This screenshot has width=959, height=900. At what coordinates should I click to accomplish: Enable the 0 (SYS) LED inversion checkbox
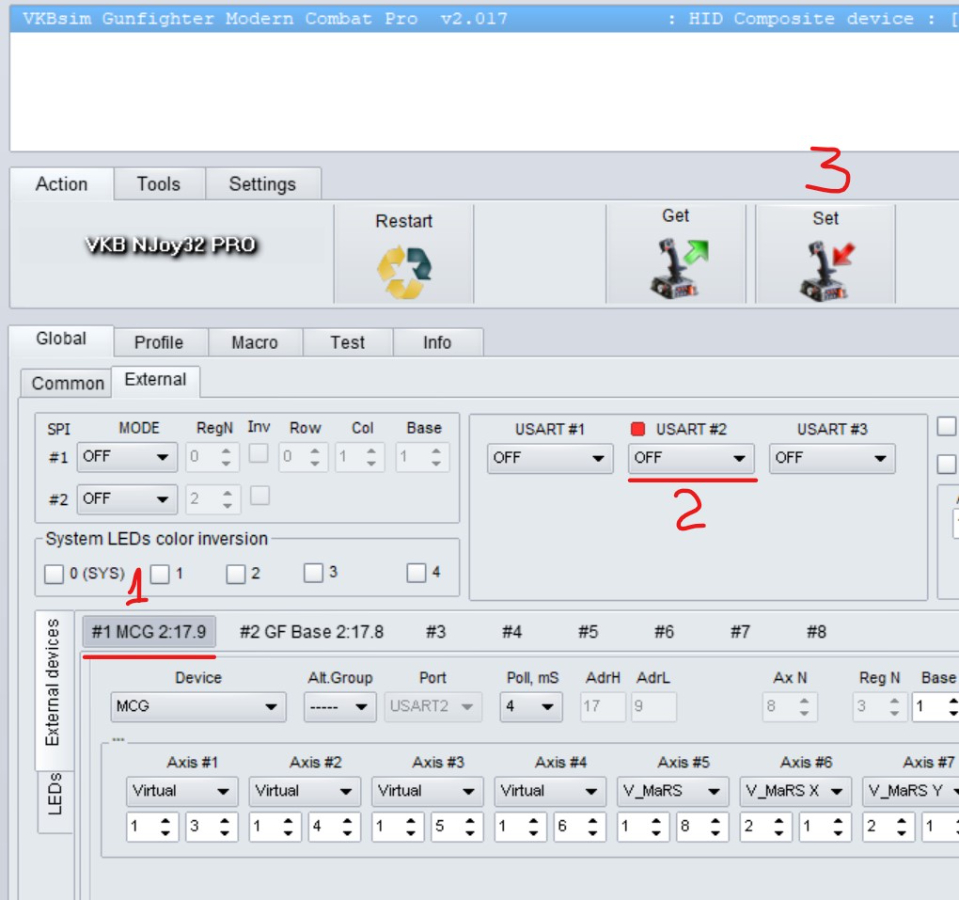(54, 574)
